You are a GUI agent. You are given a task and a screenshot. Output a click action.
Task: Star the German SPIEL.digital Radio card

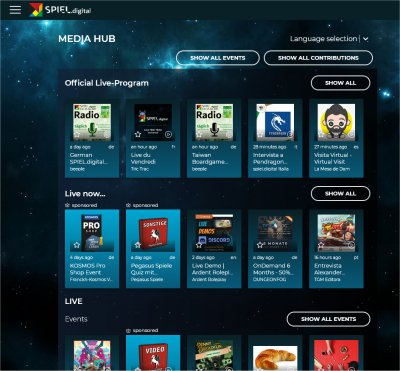[x=77, y=134]
